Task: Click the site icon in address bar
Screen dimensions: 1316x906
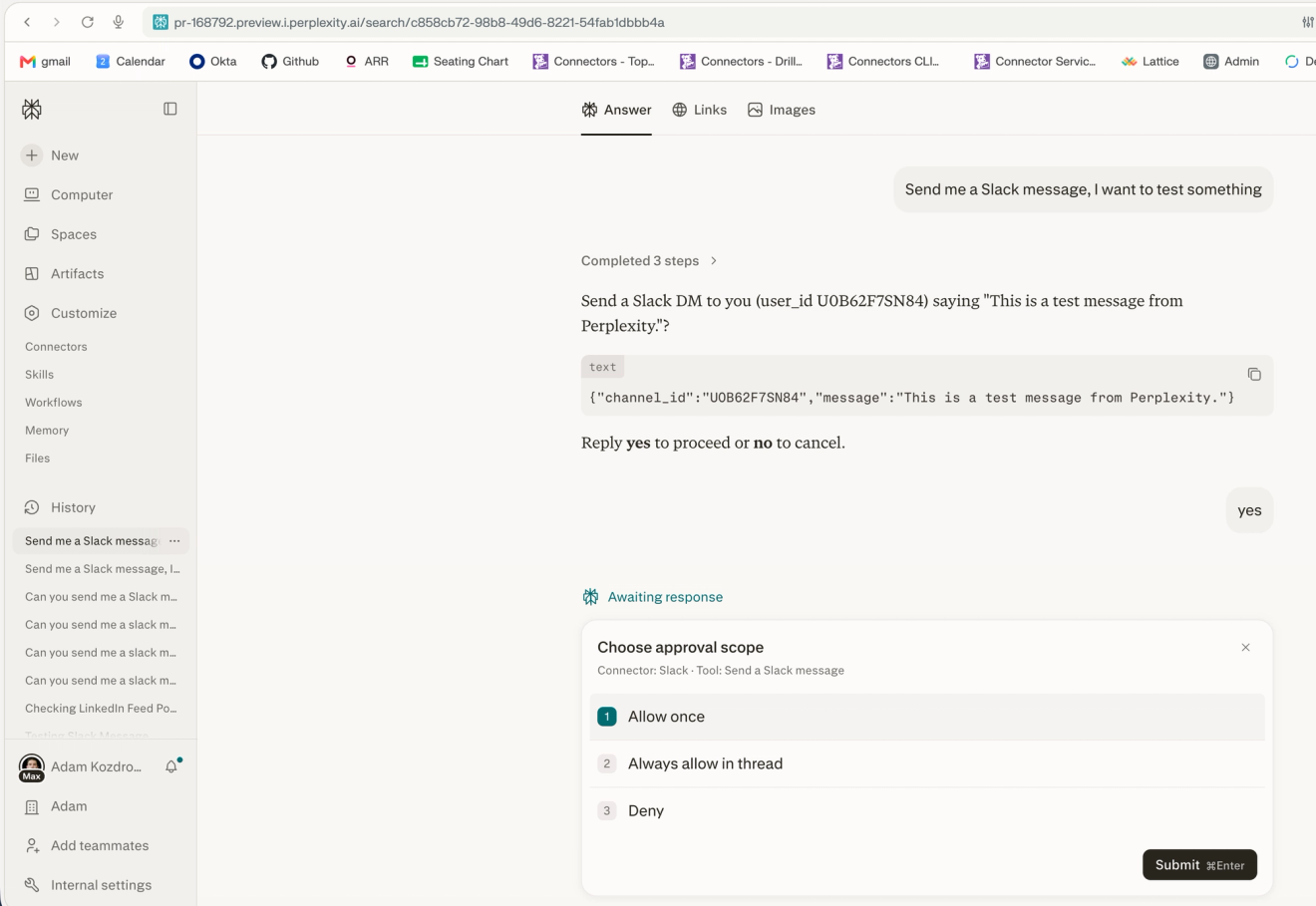Action: (161, 22)
